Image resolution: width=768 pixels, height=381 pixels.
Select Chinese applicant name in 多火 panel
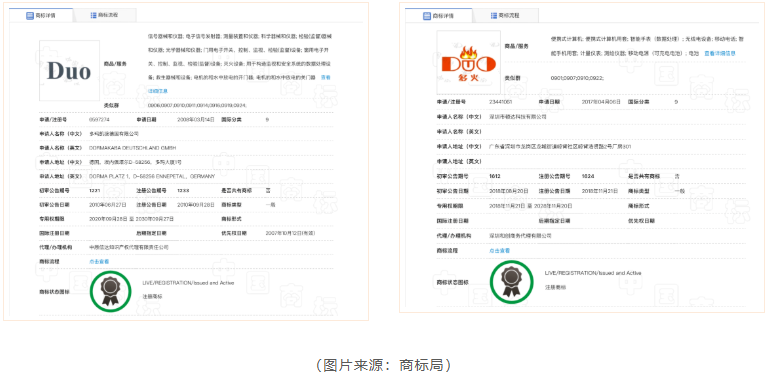518,117
